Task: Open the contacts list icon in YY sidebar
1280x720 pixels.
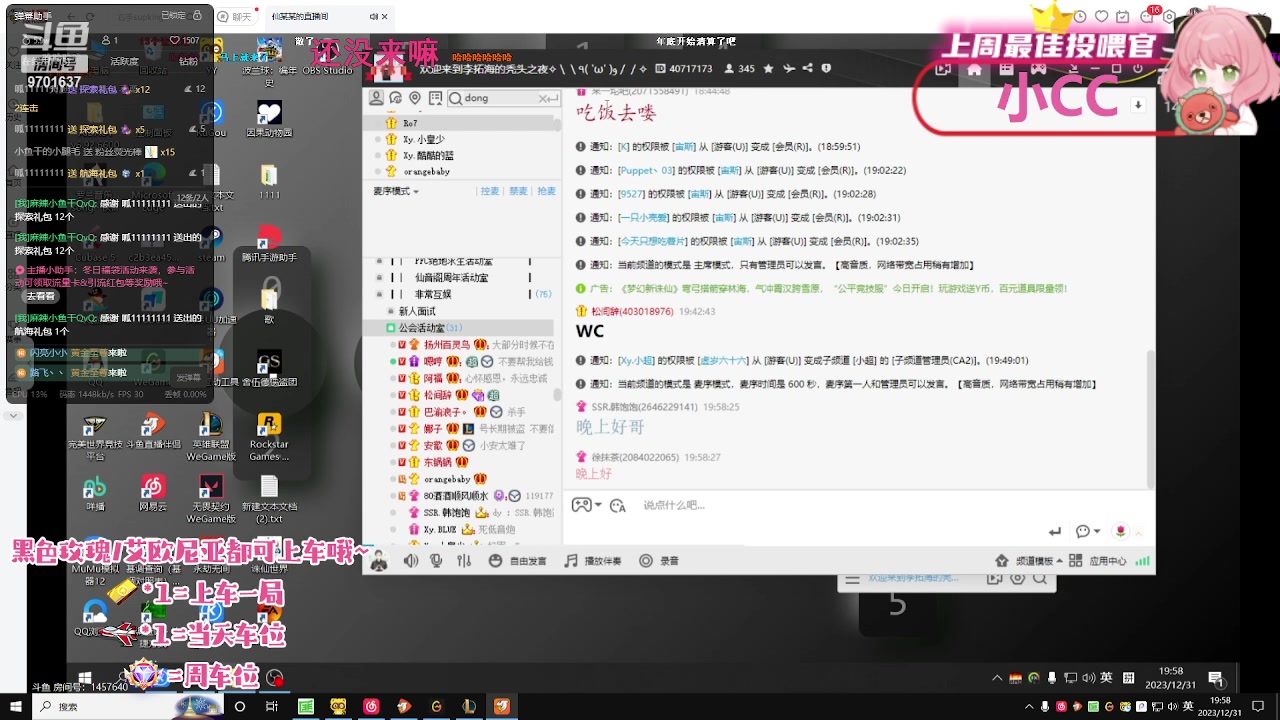Action: [377, 98]
